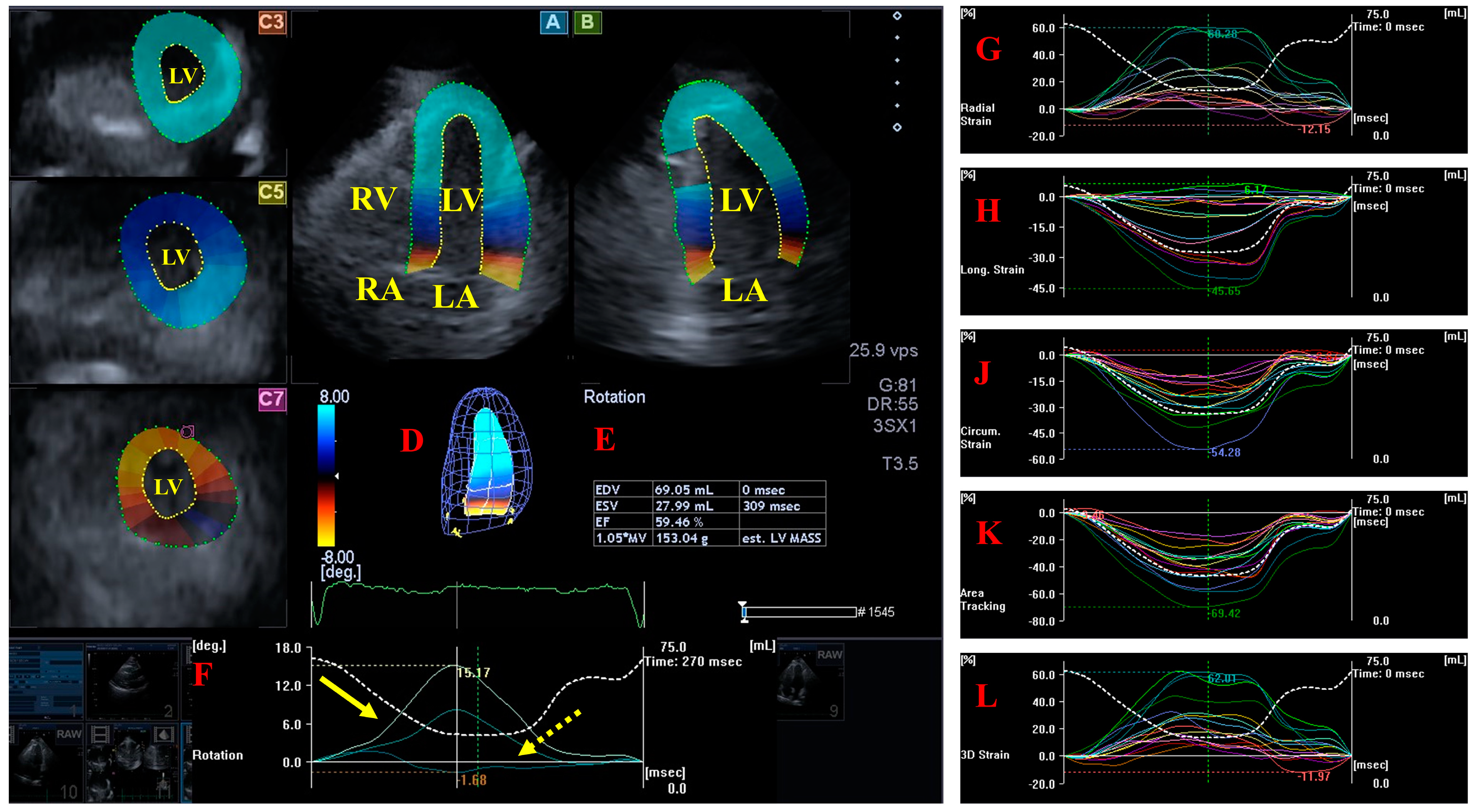Click the Radial Strain graph label

977,114
